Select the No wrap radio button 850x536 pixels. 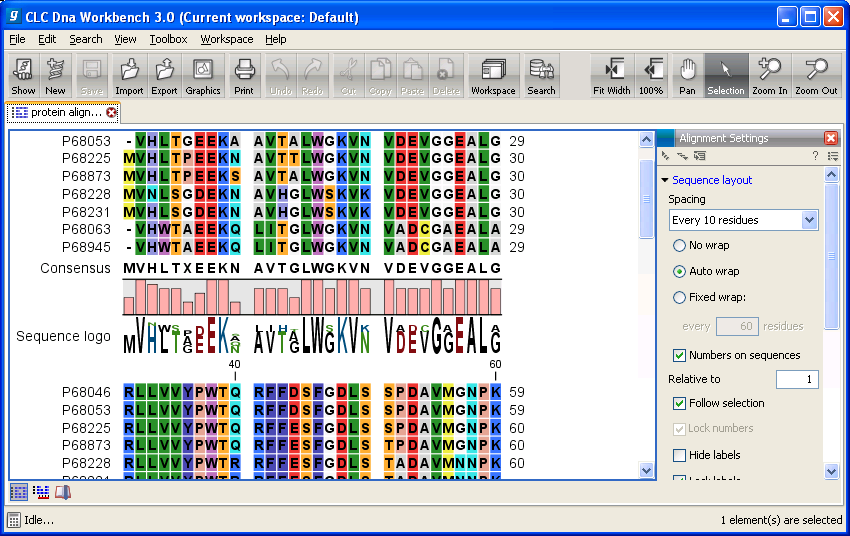pos(679,246)
